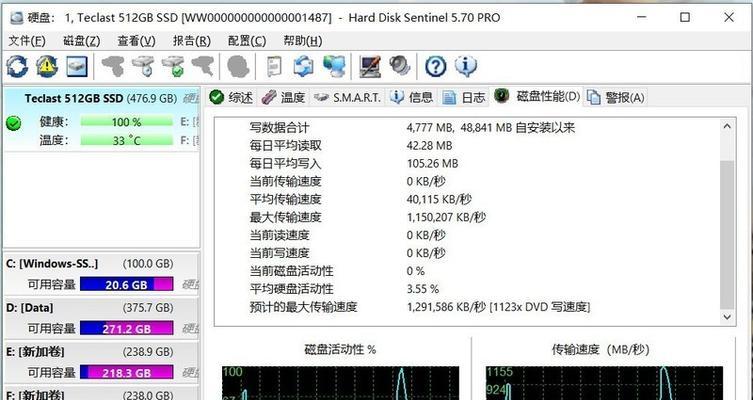Click the 当前传输速度 row label

pyautogui.click(x=285, y=182)
